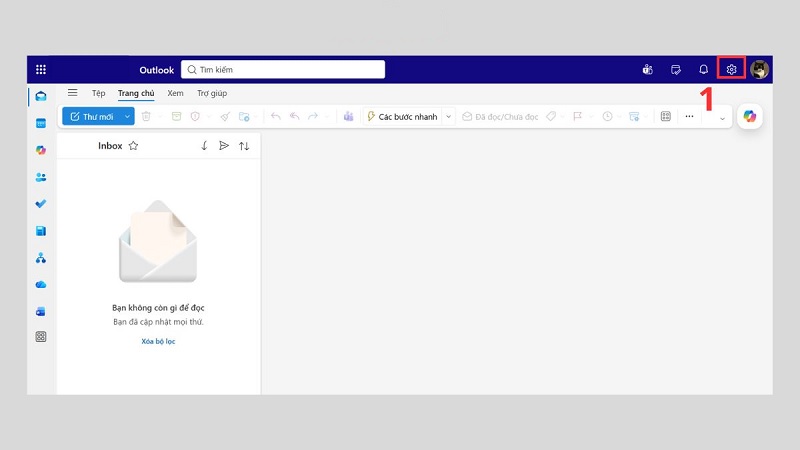
Task: Open the notifications bell
Action: 703,69
